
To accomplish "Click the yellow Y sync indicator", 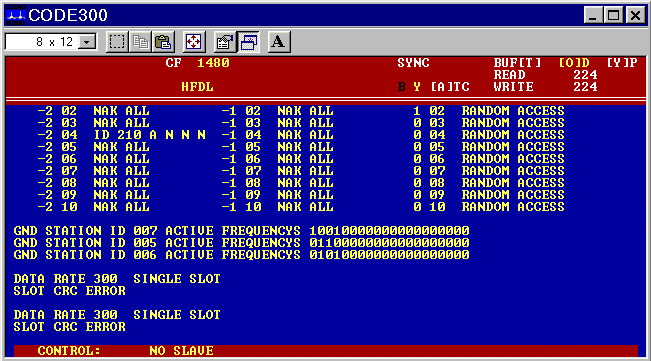I will (x=417, y=87).
